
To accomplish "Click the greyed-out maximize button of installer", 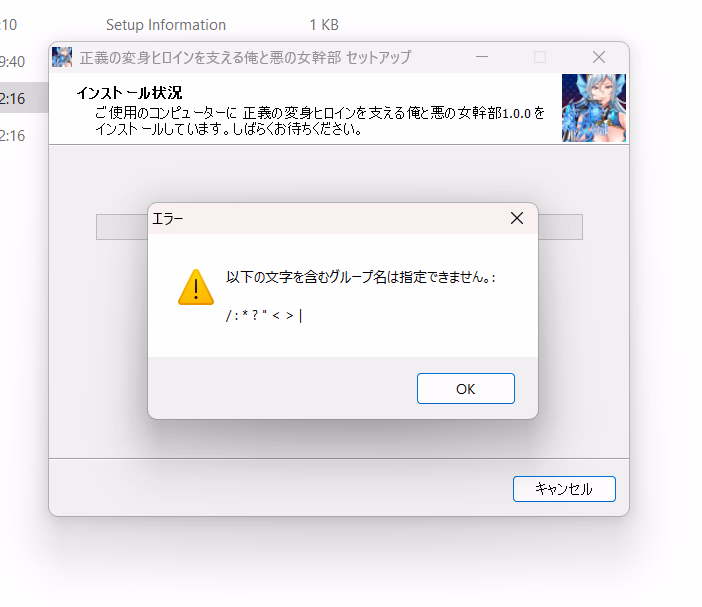I will [x=540, y=57].
